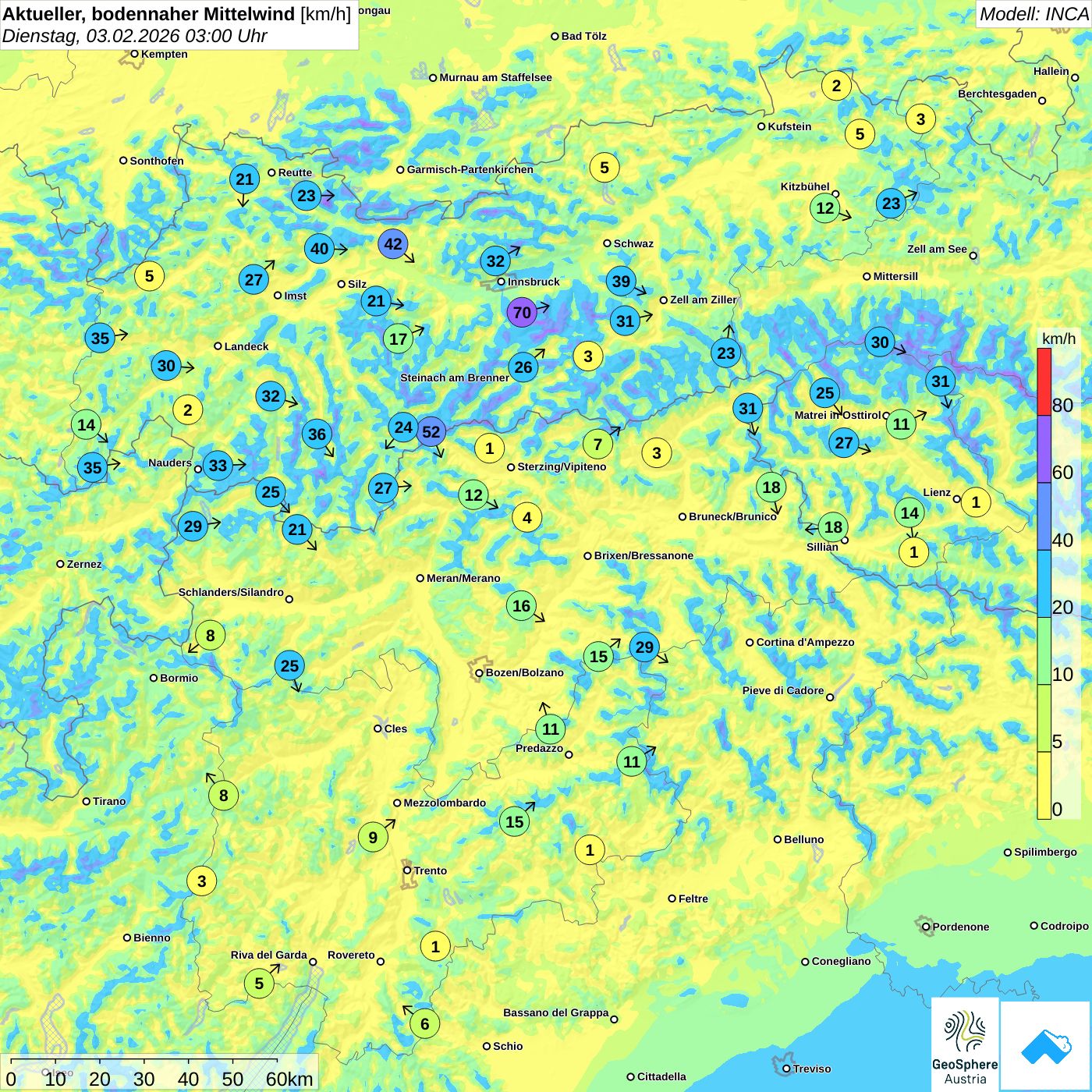Click the Tirano city label
1092x1092 pixels.
(x=109, y=801)
